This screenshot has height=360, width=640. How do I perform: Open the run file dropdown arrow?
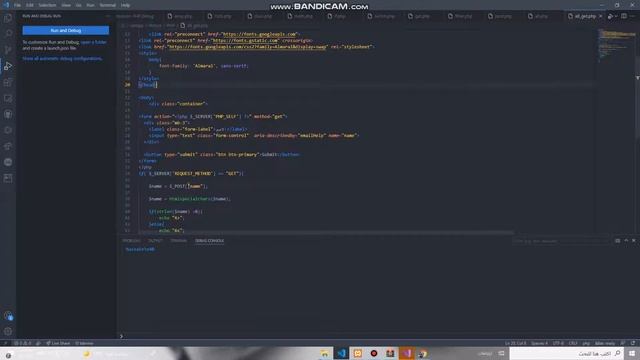click(616, 16)
